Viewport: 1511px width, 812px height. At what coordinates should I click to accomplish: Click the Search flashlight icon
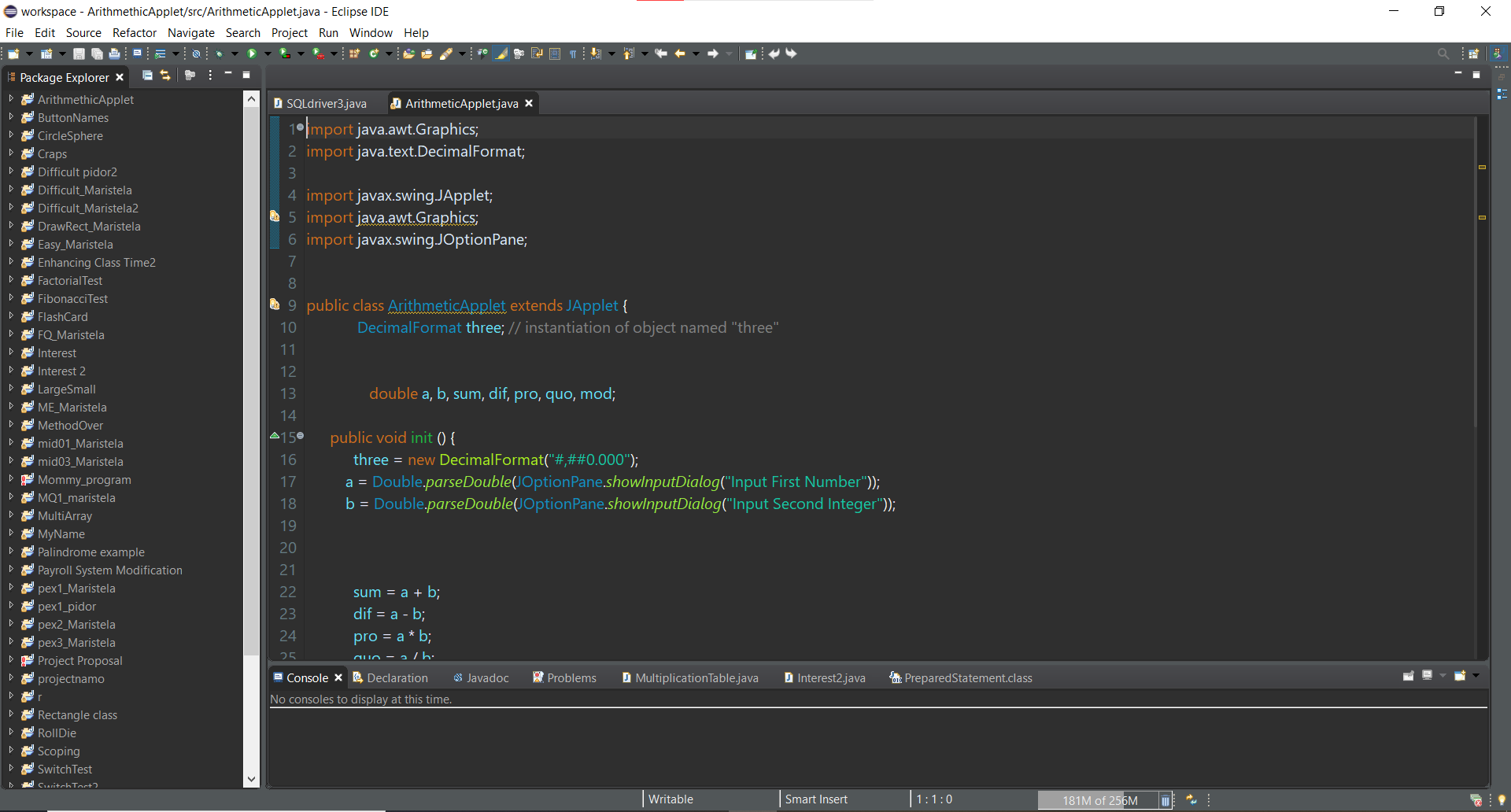click(x=446, y=54)
